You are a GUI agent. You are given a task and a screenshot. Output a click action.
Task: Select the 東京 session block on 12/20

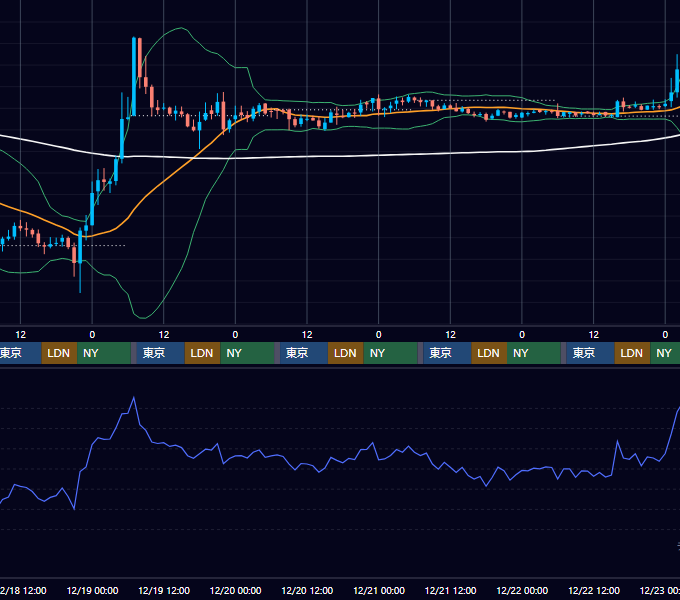pyautogui.click(x=304, y=353)
